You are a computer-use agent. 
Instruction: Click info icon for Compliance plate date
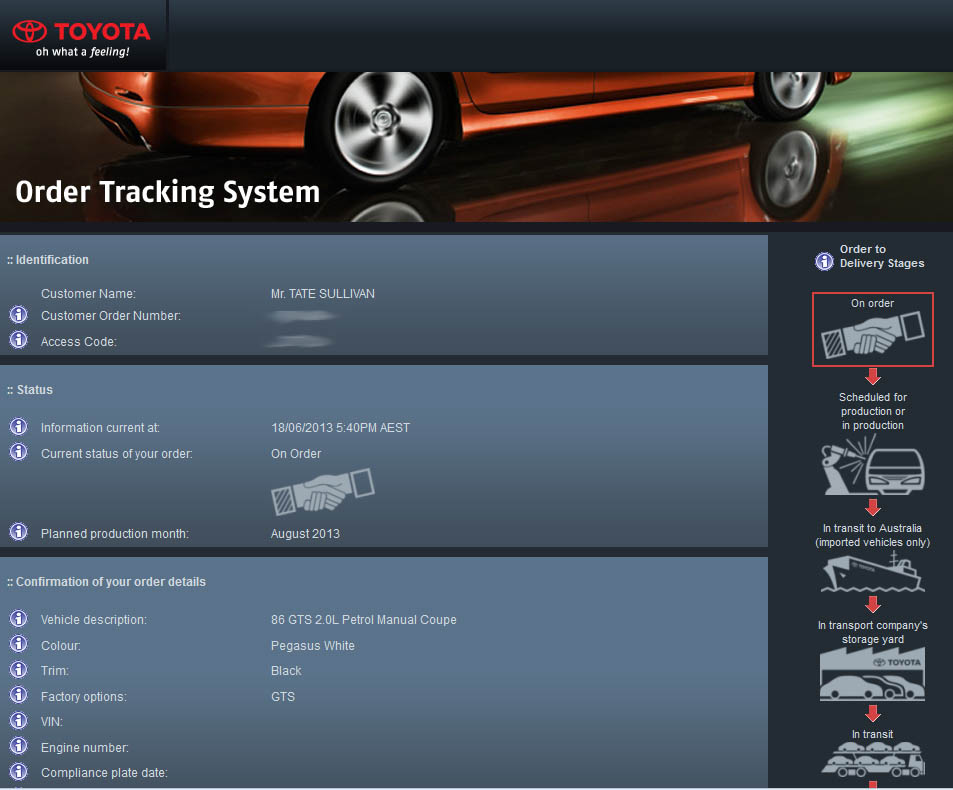pos(18,771)
